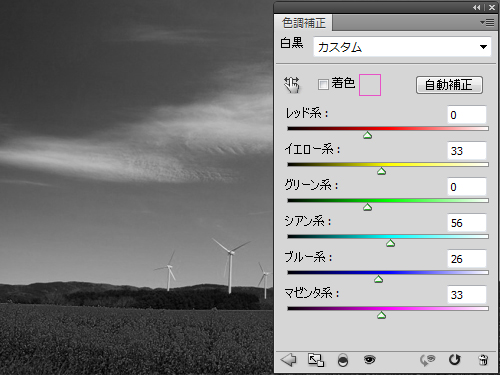This screenshot has height=375, width=500.
Task: Click the 自動補正 auto button
Action: 449,85
